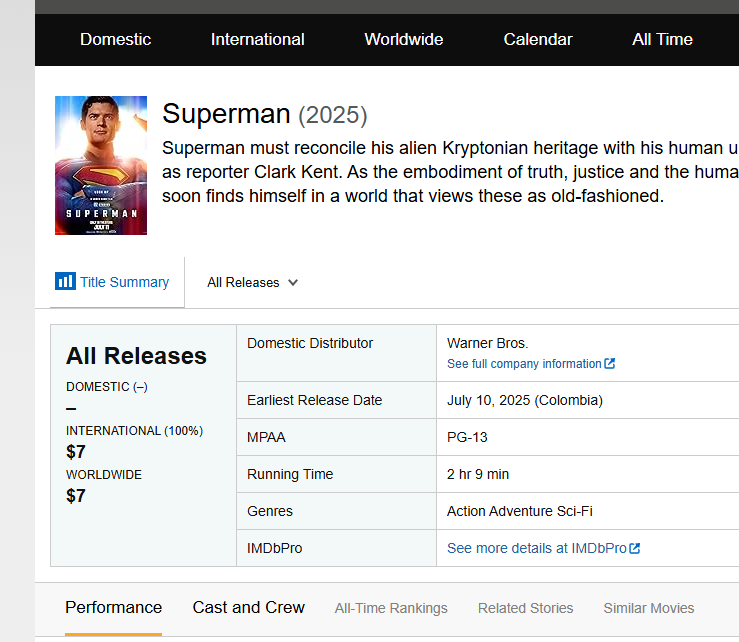Click the Genres row label

270,511
